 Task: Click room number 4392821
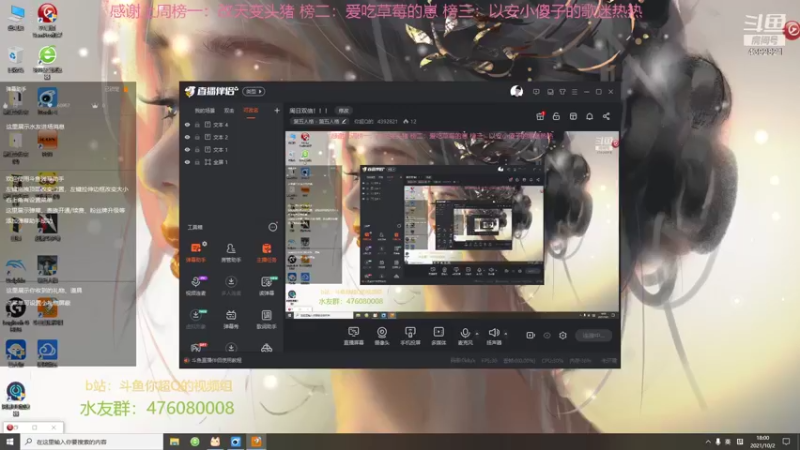click(387, 121)
